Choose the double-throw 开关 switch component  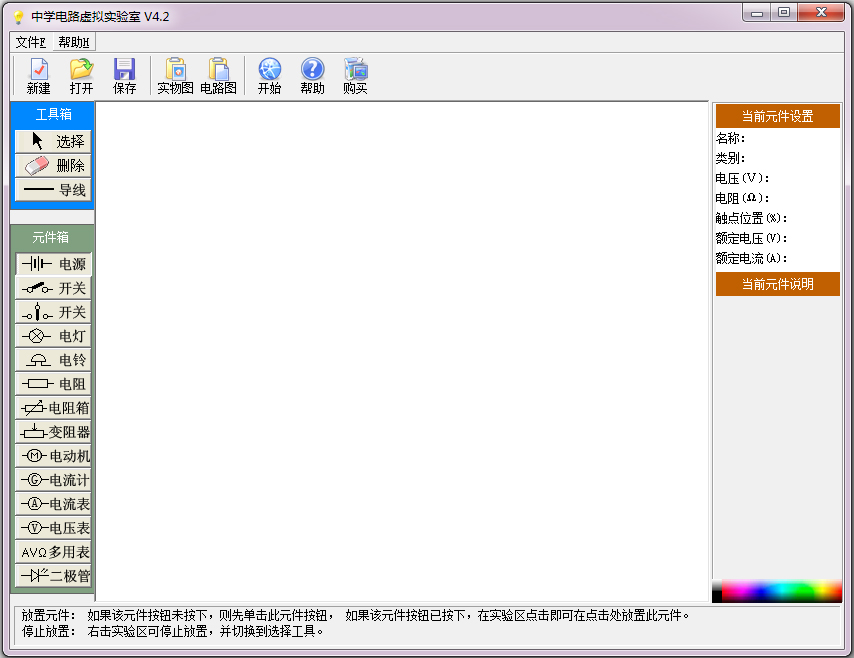coord(53,312)
